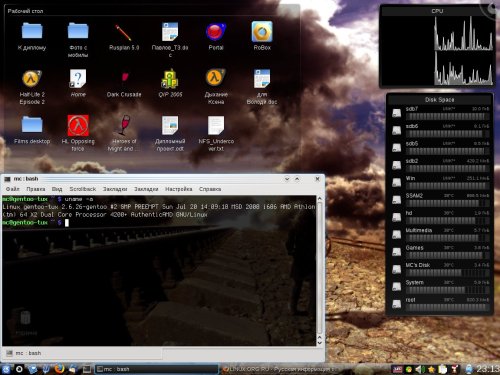Click the root disk icon in Disk Space
Screen dimensions: 500x375
point(397,304)
